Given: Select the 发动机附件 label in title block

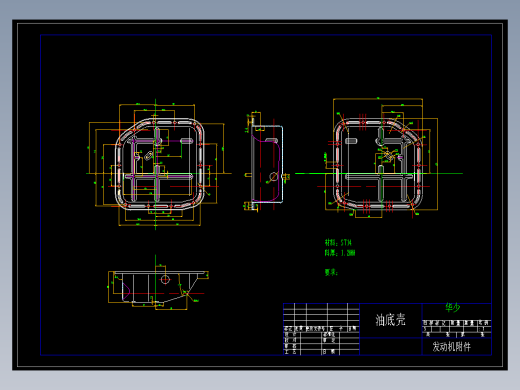Looking at the screenshot, I should [452, 347].
